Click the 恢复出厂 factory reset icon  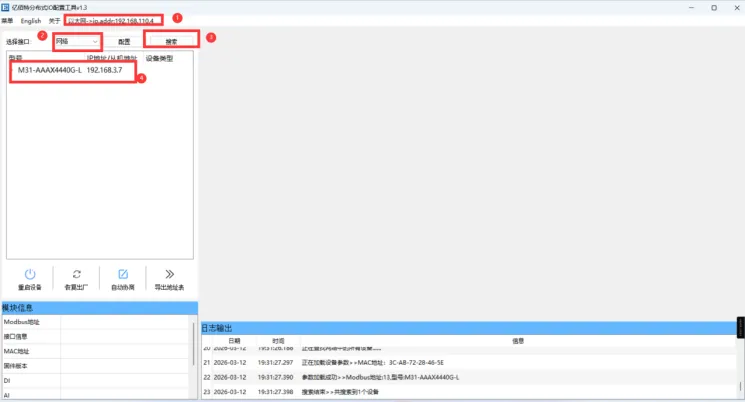pos(76,274)
